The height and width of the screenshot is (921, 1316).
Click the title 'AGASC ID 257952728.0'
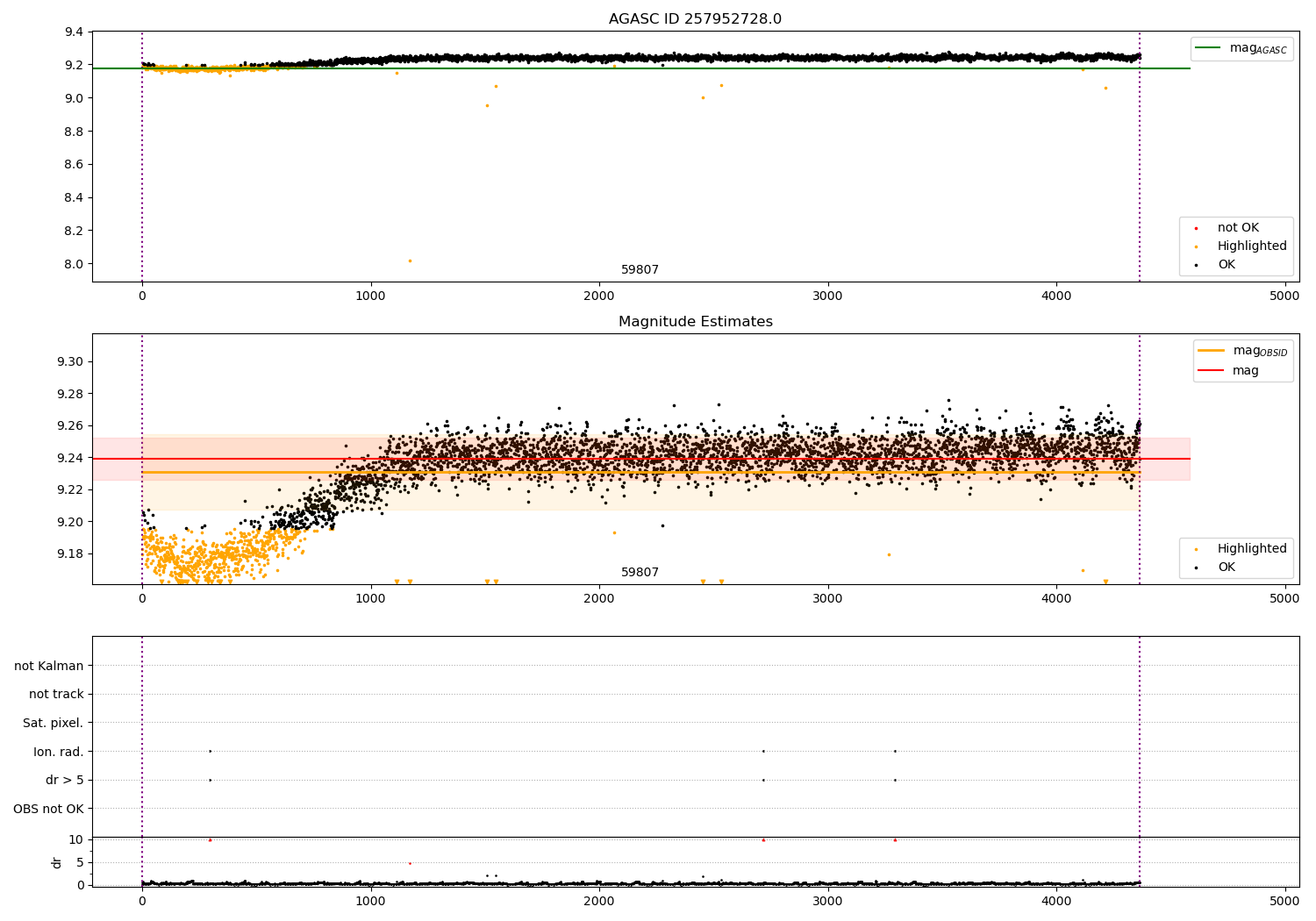[x=695, y=18]
